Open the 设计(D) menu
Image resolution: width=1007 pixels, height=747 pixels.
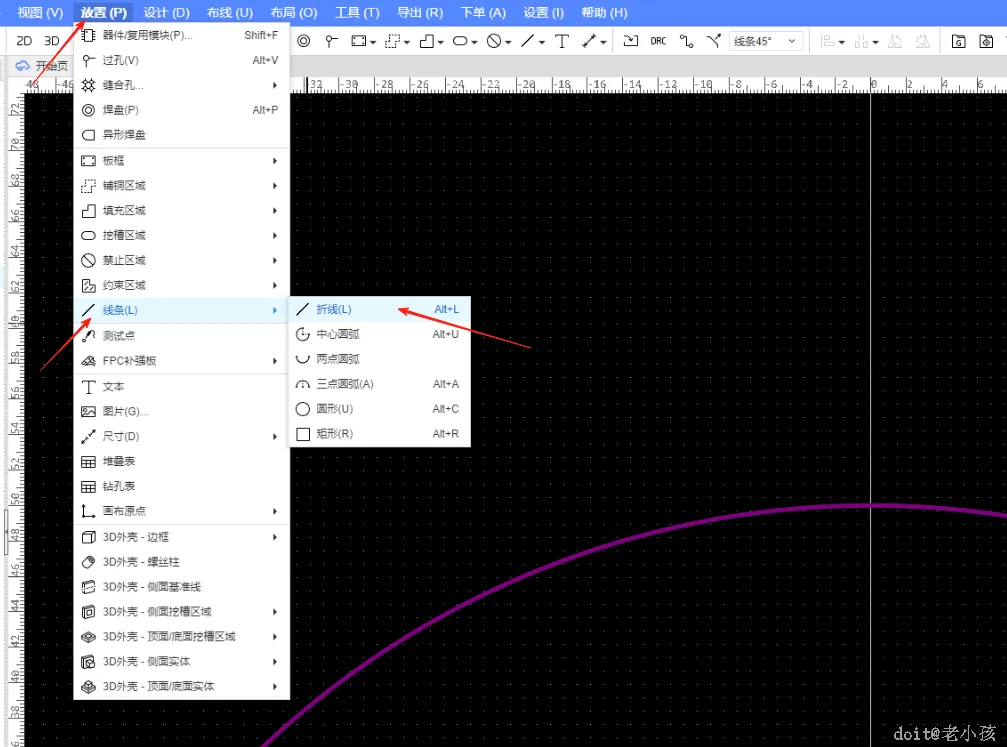pyautogui.click(x=166, y=13)
